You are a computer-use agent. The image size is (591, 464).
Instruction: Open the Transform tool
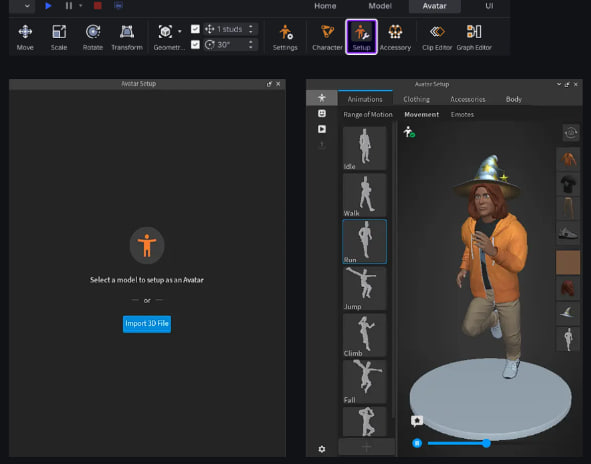pyautogui.click(x=127, y=37)
